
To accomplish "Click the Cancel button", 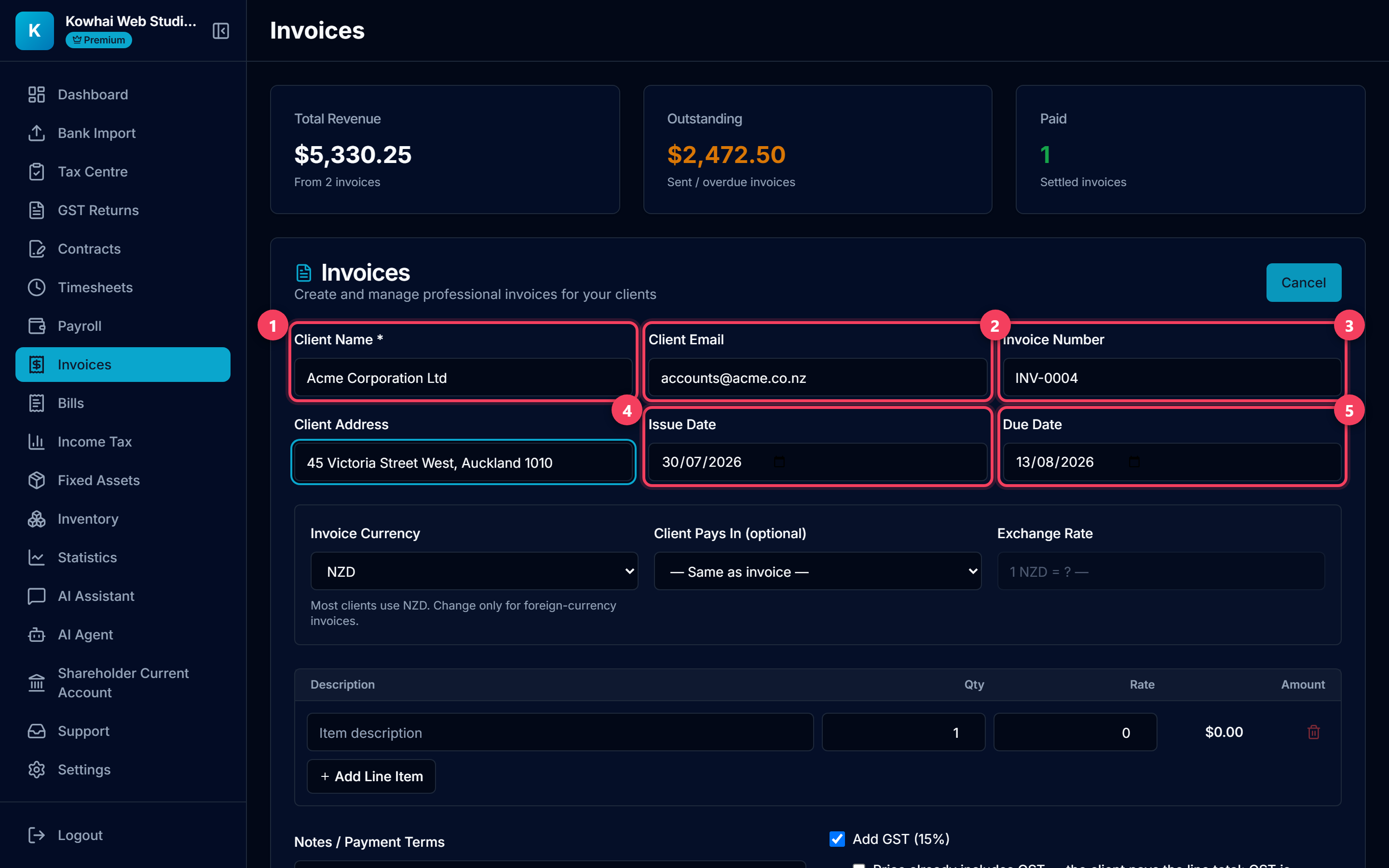I will 1304,283.
